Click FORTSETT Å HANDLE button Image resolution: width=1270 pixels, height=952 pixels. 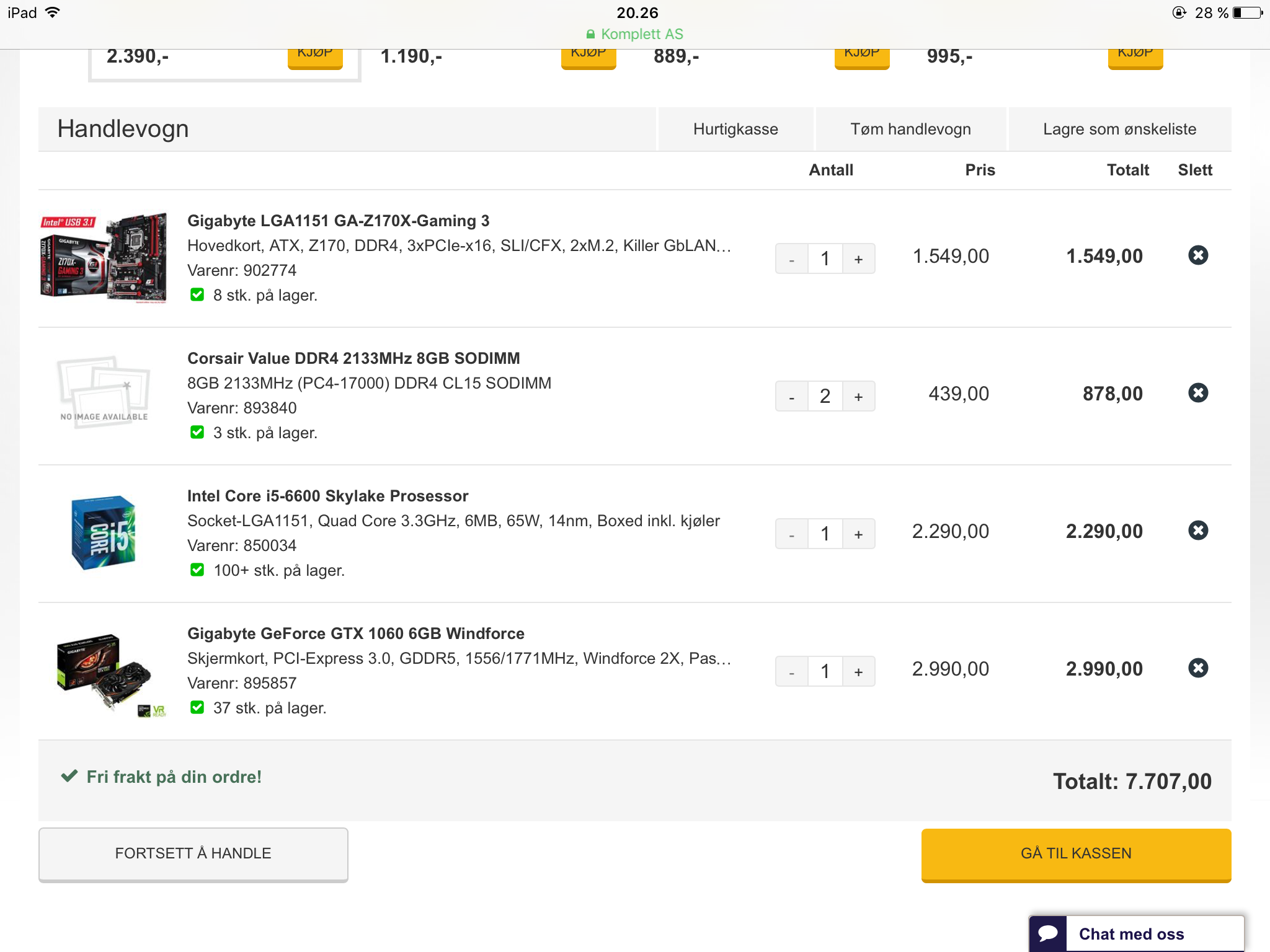click(x=193, y=854)
